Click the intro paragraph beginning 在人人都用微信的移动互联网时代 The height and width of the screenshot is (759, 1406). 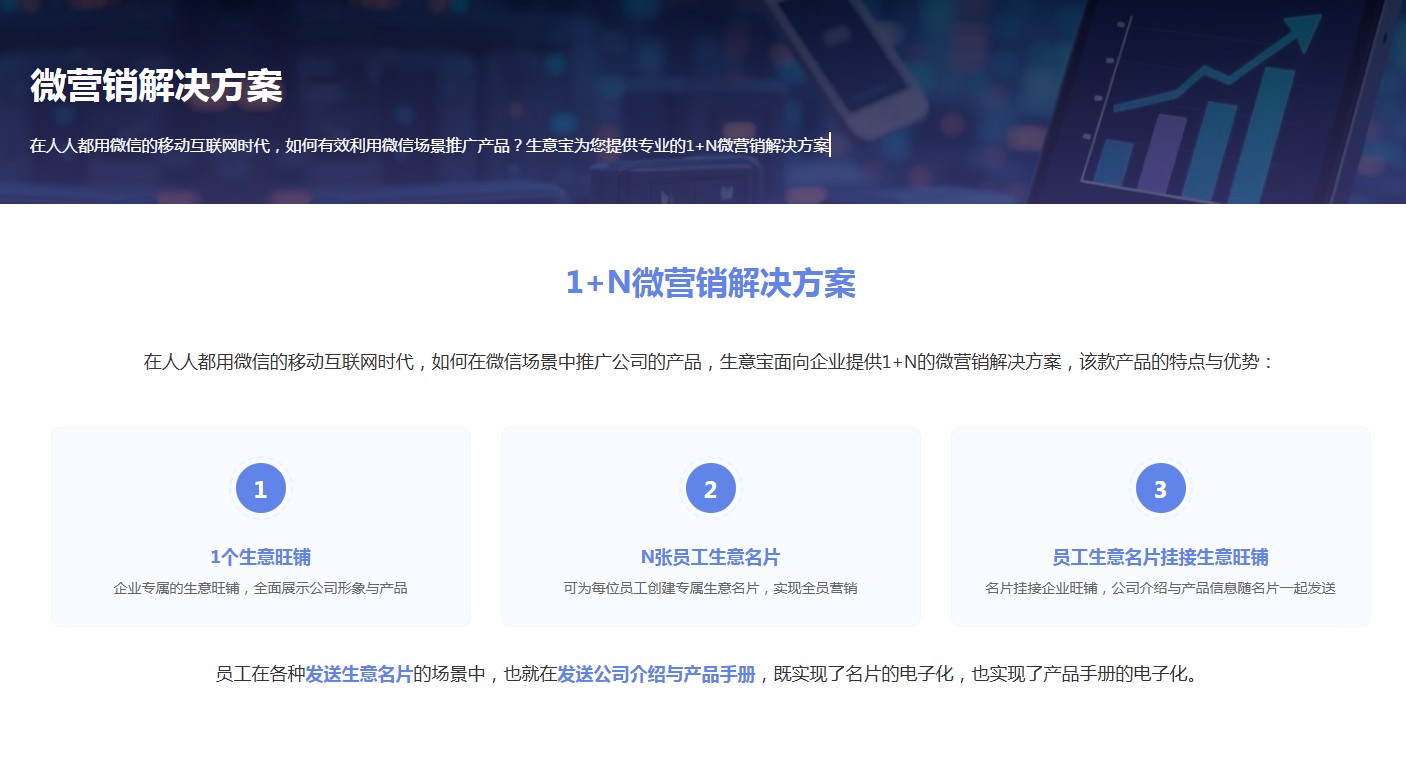pyautogui.click(x=710, y=362)
